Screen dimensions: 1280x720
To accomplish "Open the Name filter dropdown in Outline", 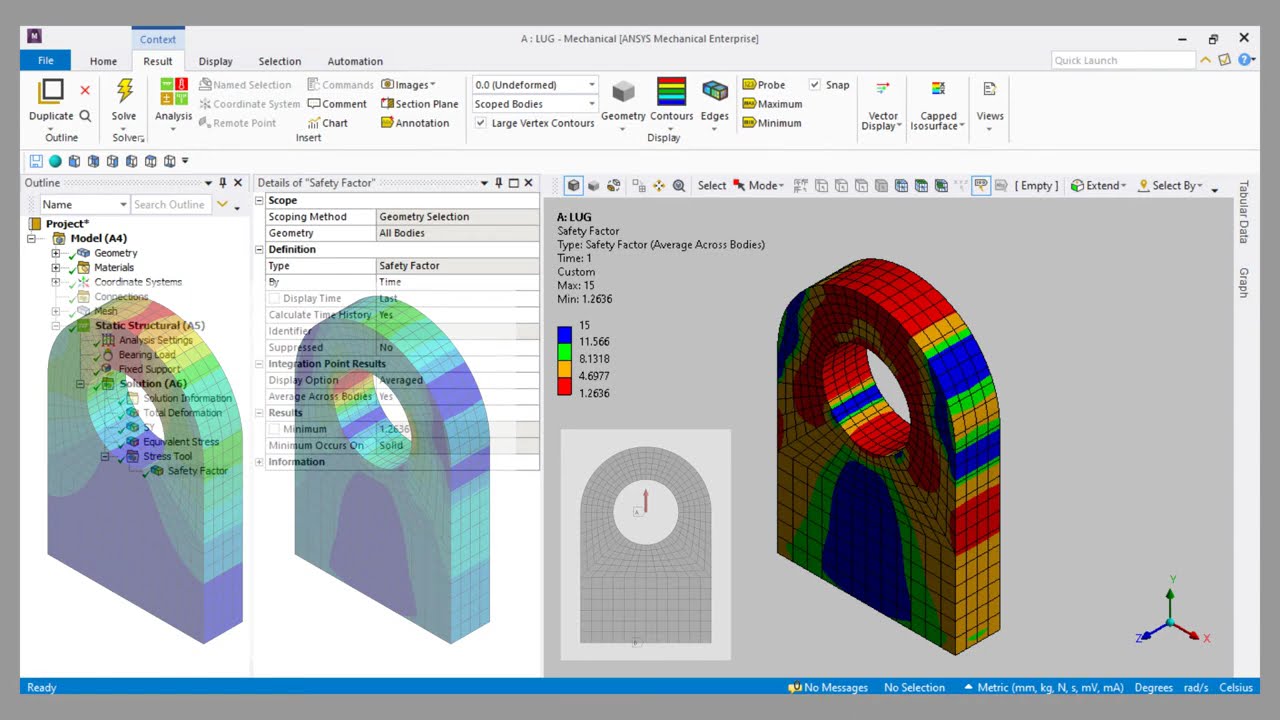I will 123,204.
